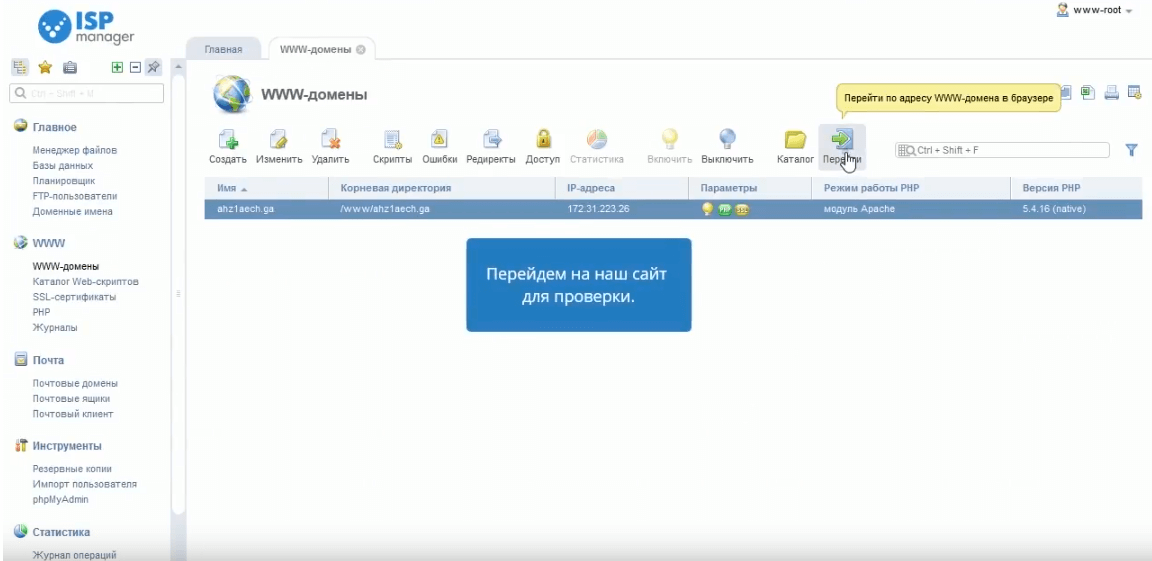Open Менеджер файлов in sidebar

(x=75, y=150)
